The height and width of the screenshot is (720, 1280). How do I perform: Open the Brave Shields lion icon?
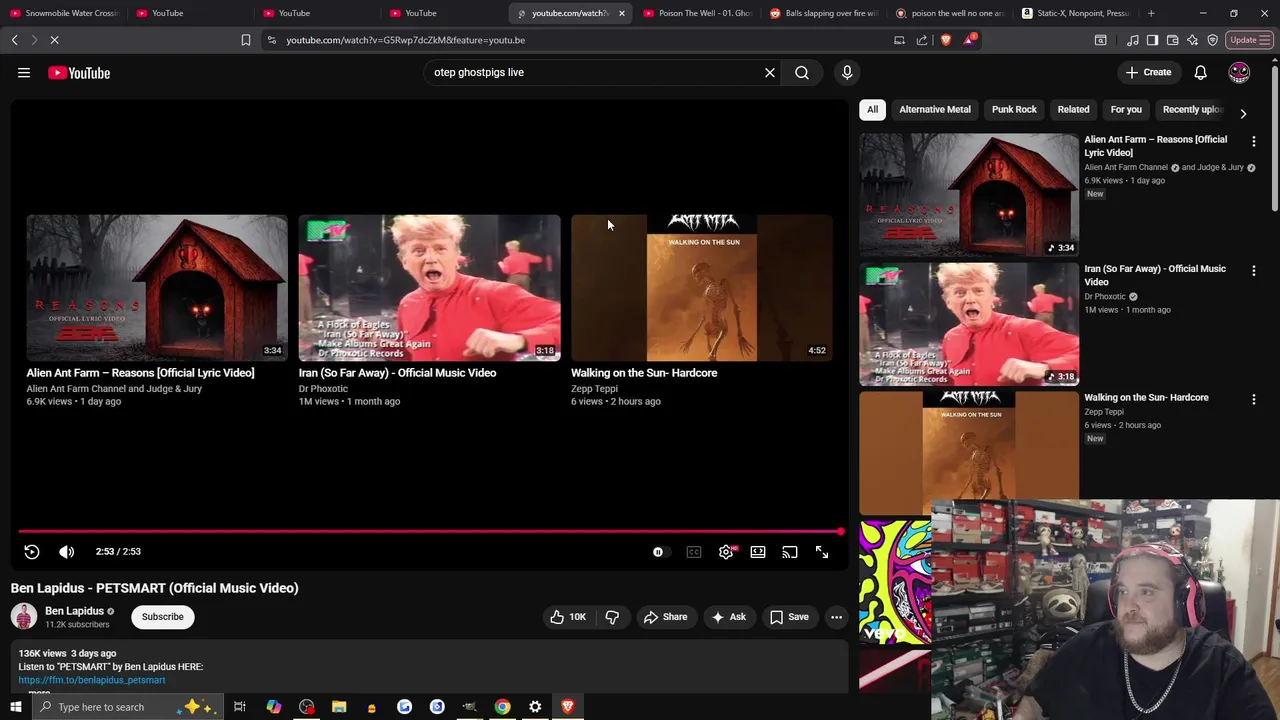pyautogui.click(x=946, y=40)
